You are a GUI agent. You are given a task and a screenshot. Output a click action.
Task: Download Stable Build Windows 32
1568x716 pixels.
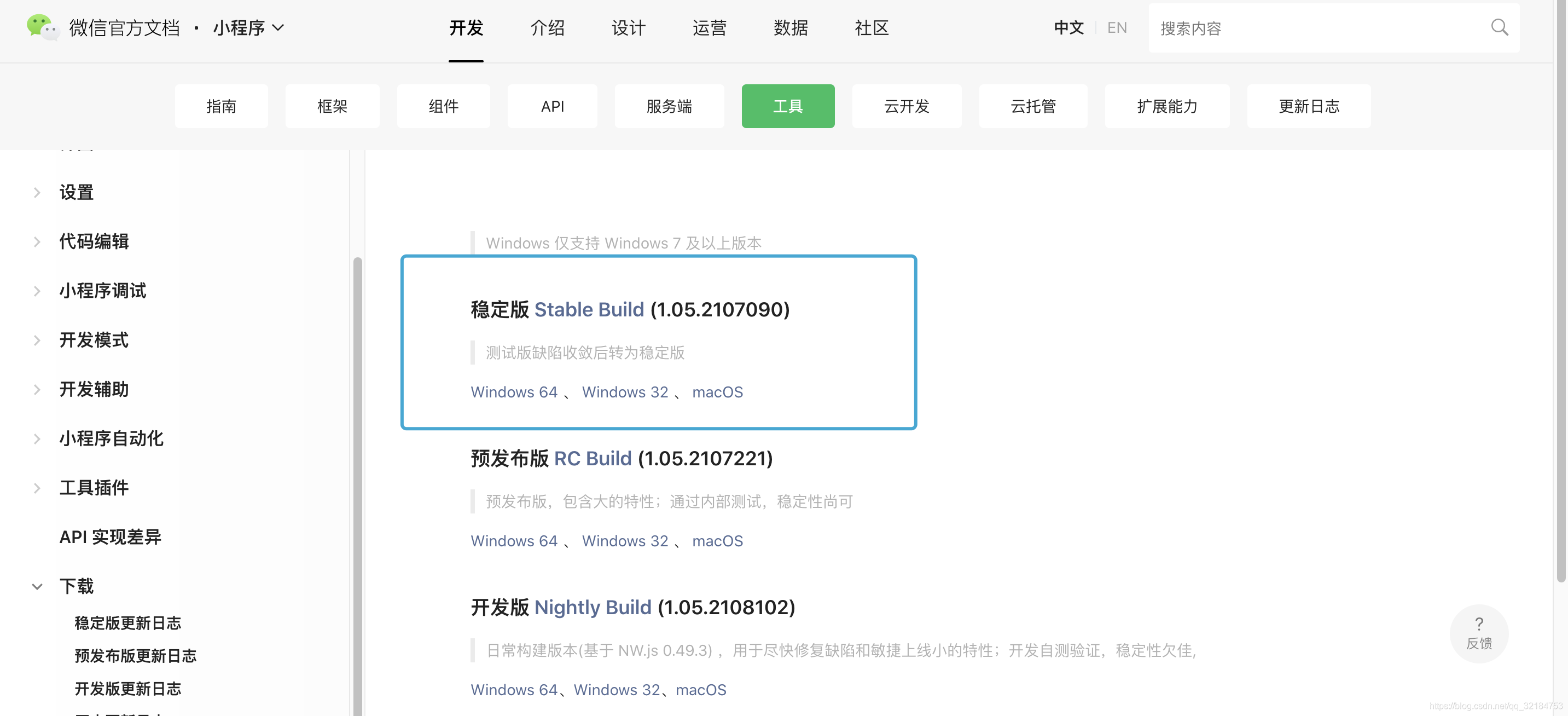625,392
